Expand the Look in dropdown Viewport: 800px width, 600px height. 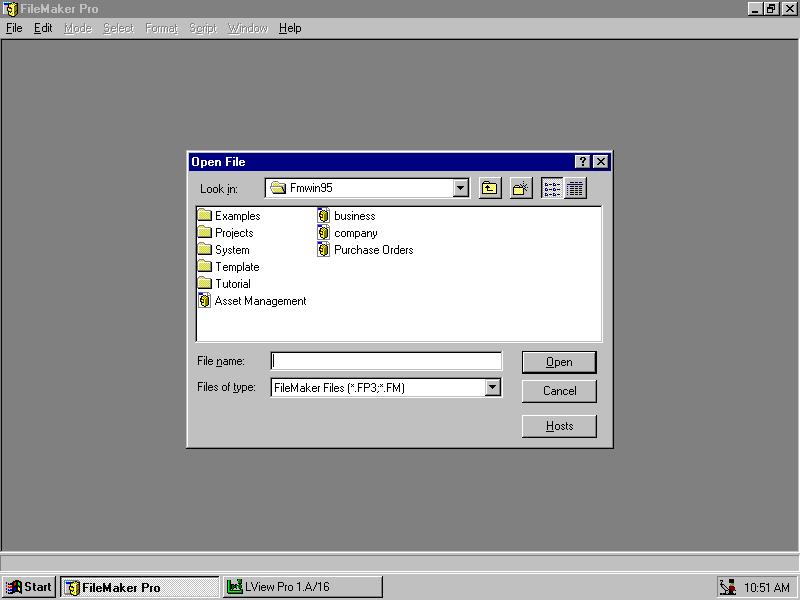460,188
